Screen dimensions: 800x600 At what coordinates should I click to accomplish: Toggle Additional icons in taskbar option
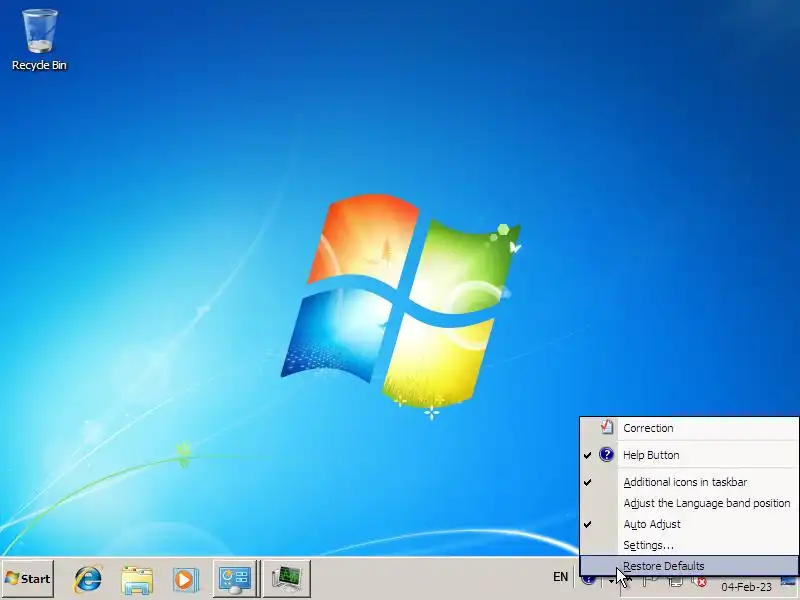pos(689,482)
